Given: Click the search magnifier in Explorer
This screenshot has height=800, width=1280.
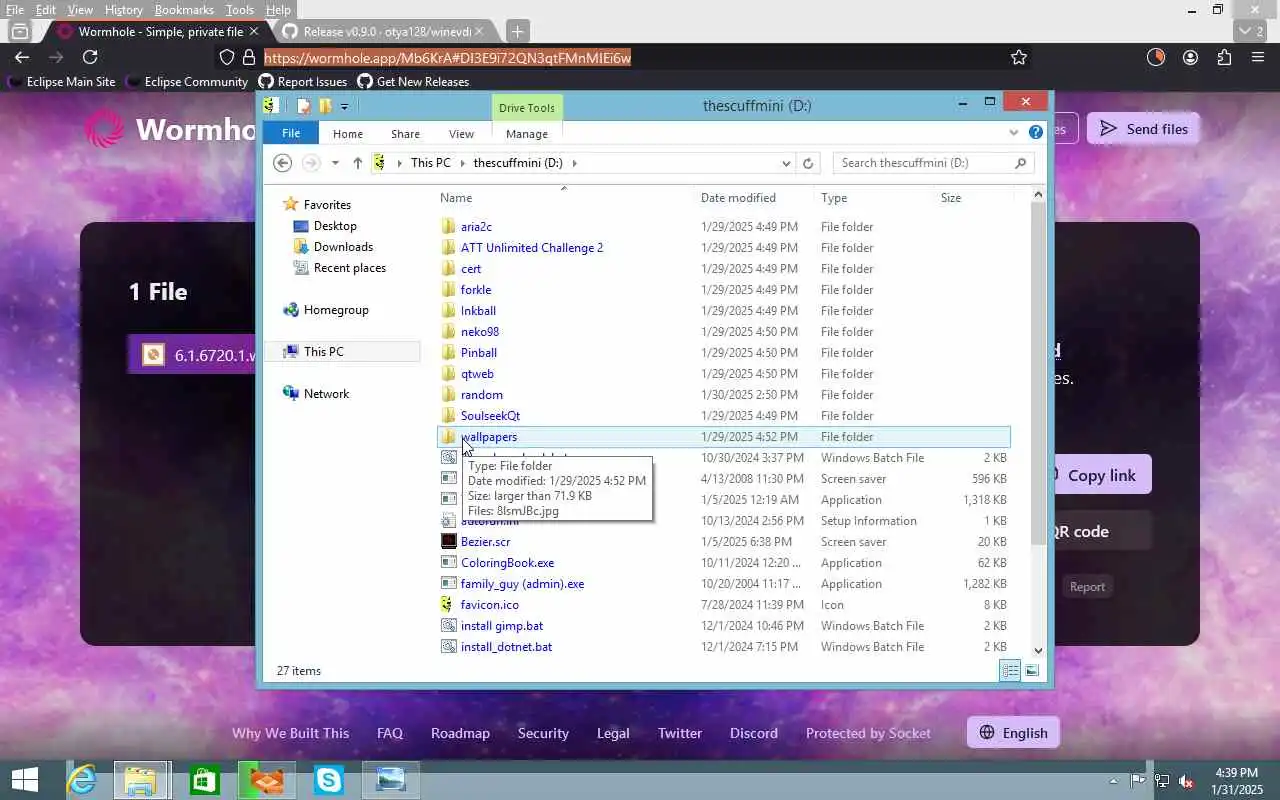Looking at the screenshot, I should pos(1020,163).
